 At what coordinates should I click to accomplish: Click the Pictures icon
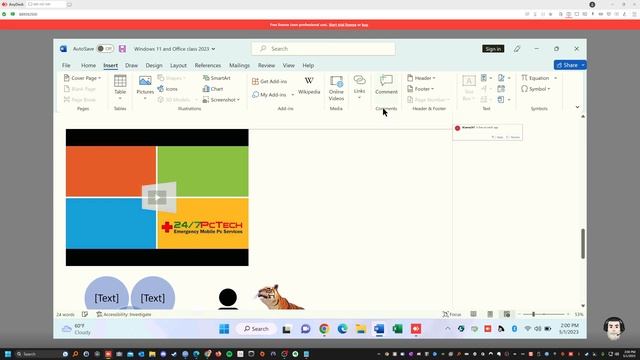145,81
